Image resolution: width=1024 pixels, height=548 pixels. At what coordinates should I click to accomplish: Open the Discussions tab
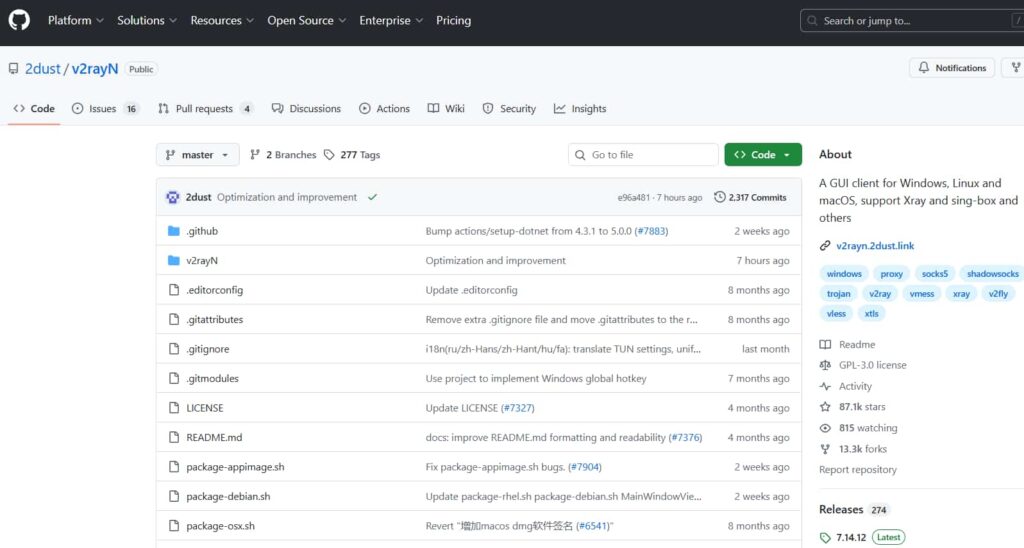click(306, 108)
